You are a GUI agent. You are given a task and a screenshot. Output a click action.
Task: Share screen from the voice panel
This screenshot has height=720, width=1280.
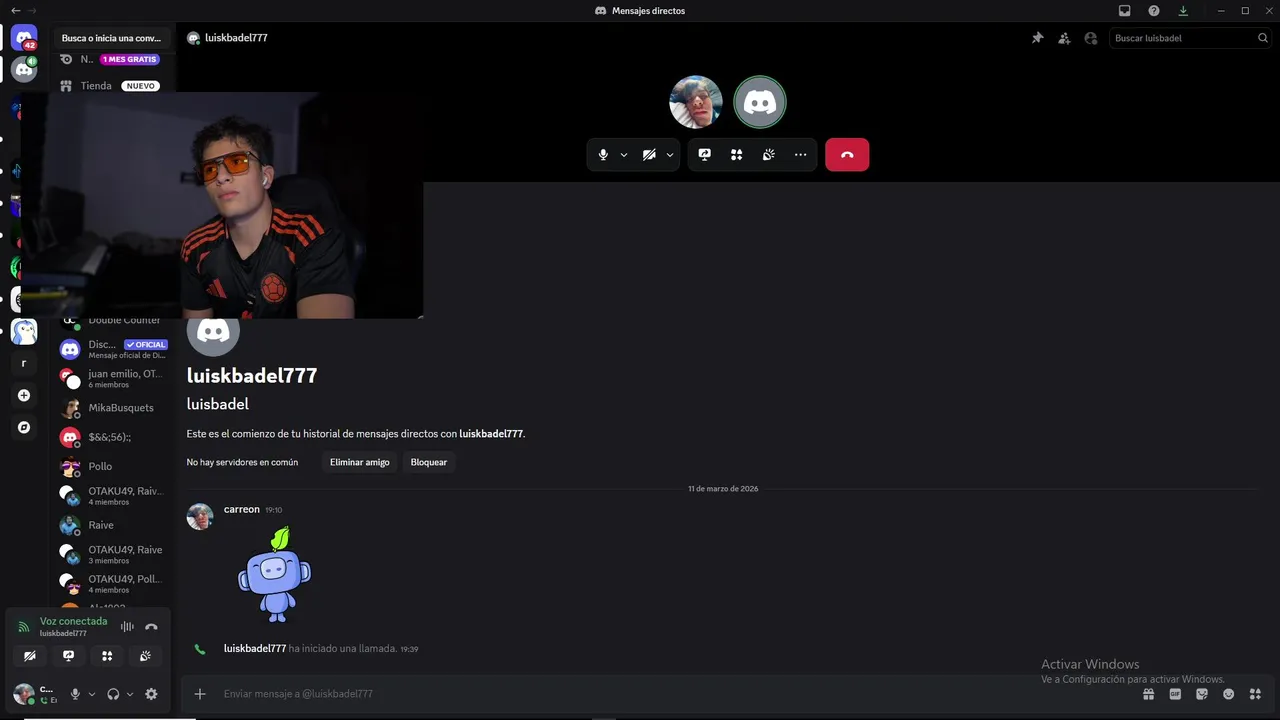68,656
